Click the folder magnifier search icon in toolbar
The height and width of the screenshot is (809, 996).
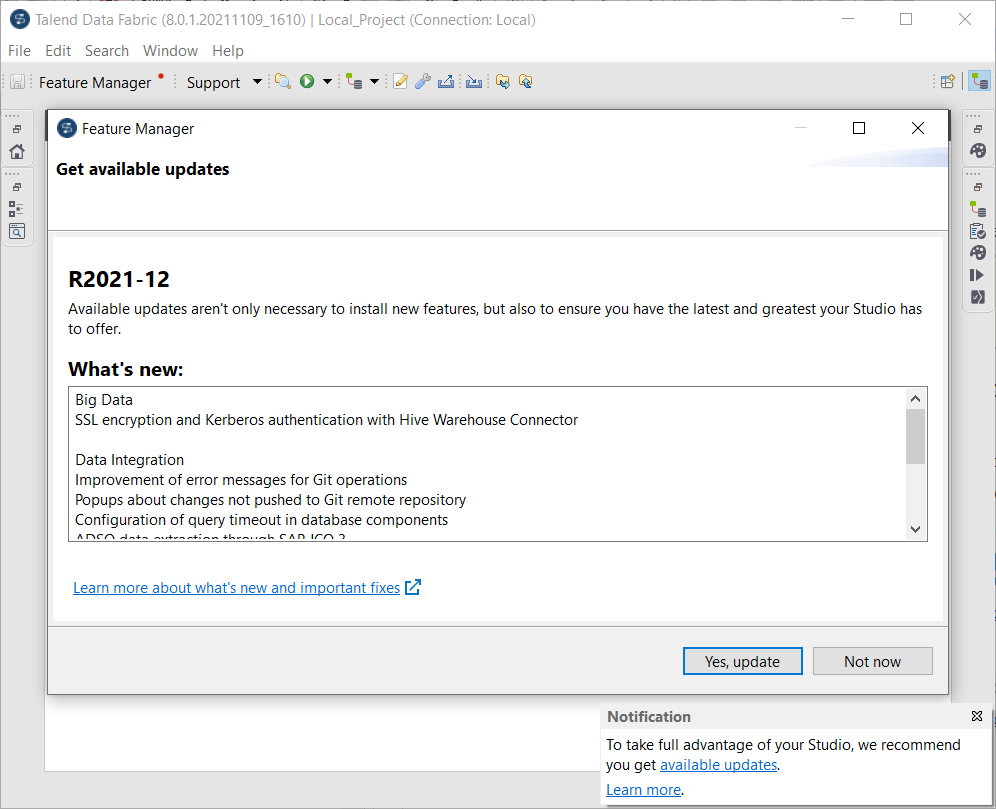283,82
